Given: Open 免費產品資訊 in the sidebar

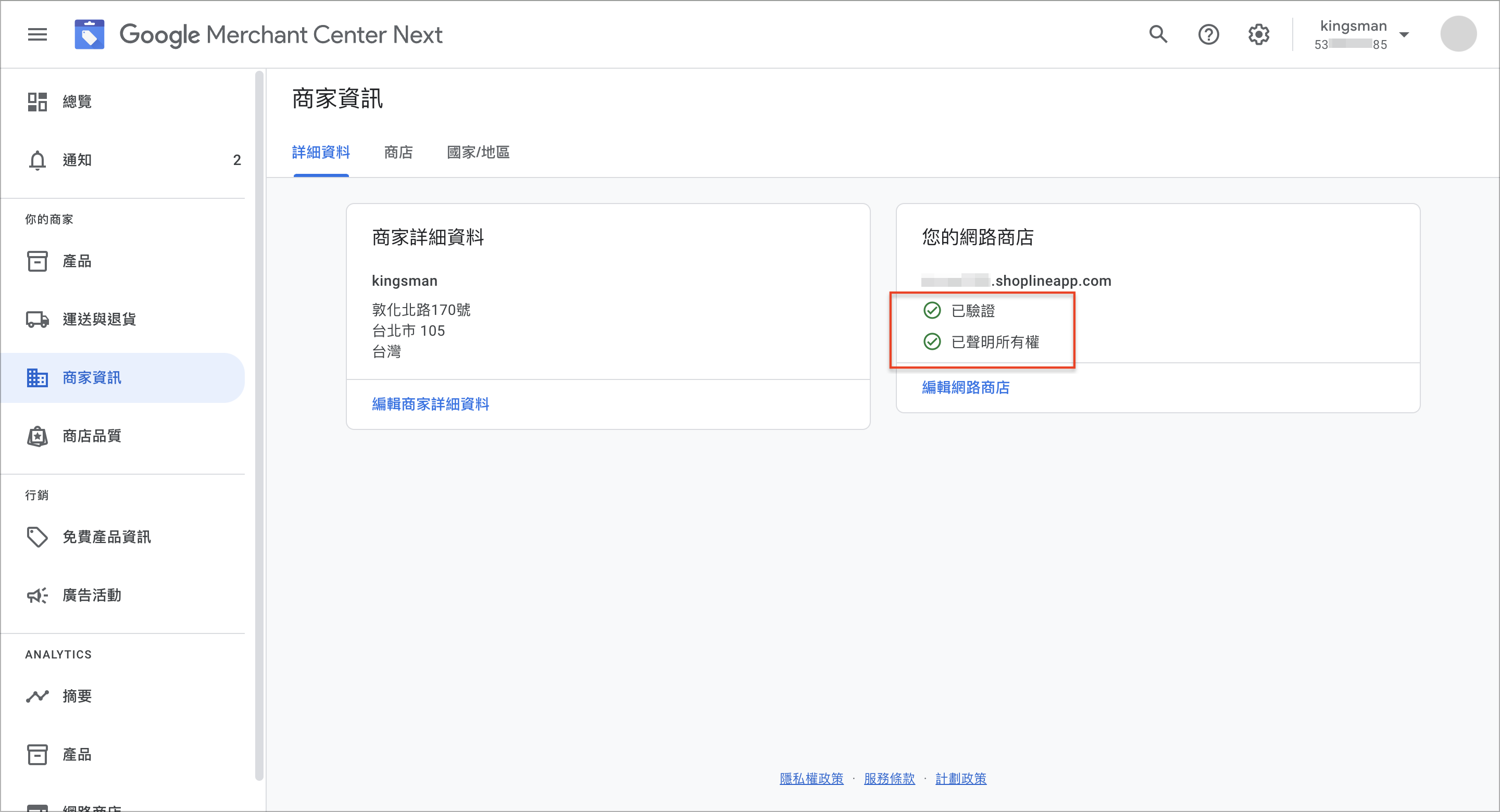Looking at the screenshot, I should (x=123, y=537).
